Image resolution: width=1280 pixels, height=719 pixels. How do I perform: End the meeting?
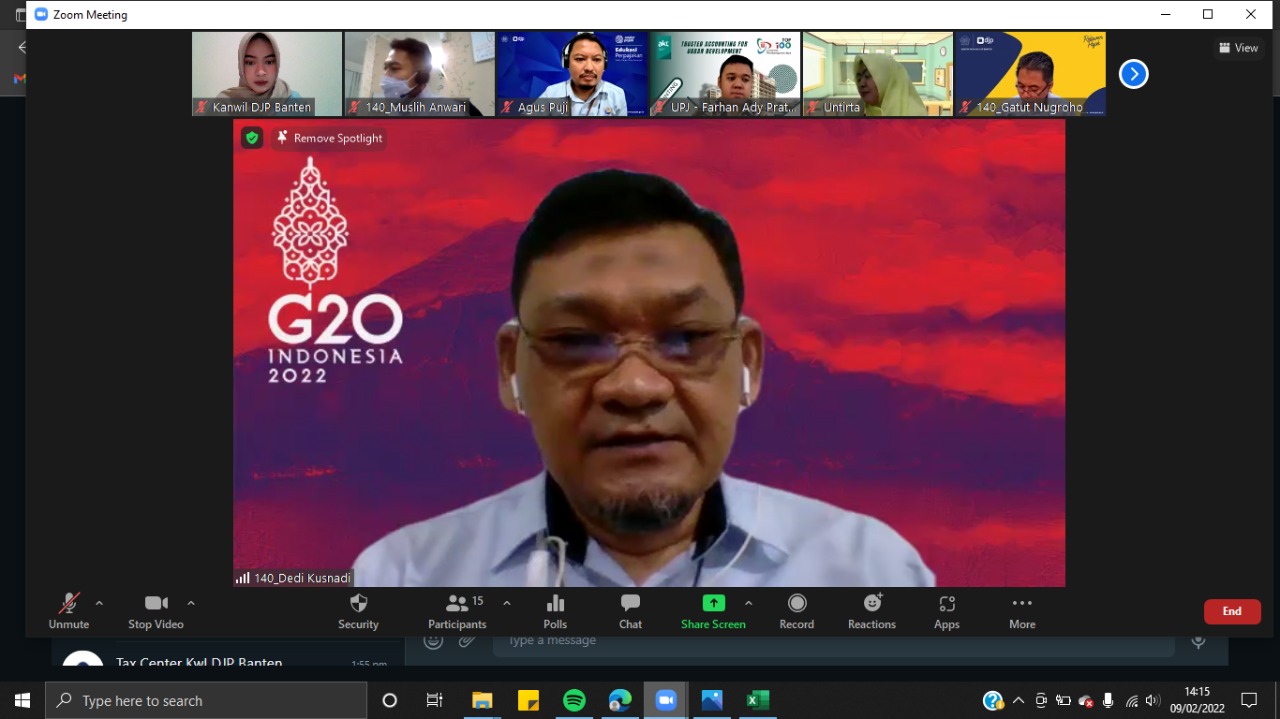1232,611
